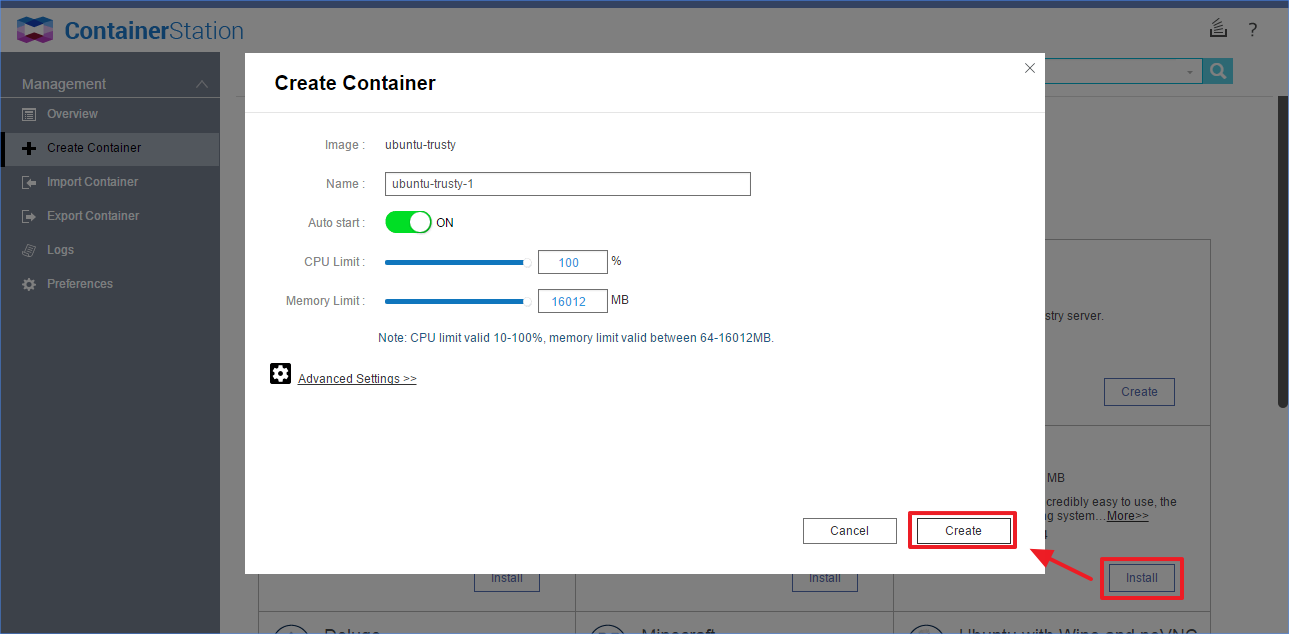Turn off the Auto start toggle

tap(408, 221)
